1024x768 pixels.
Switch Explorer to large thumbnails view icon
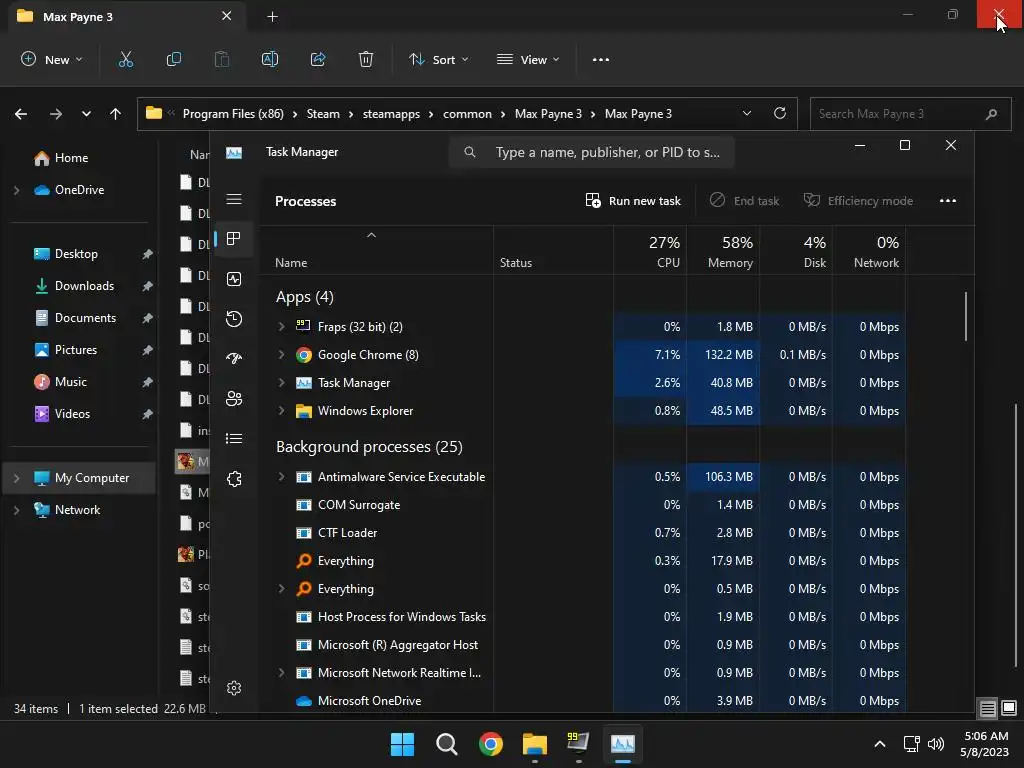[1009, 708]
